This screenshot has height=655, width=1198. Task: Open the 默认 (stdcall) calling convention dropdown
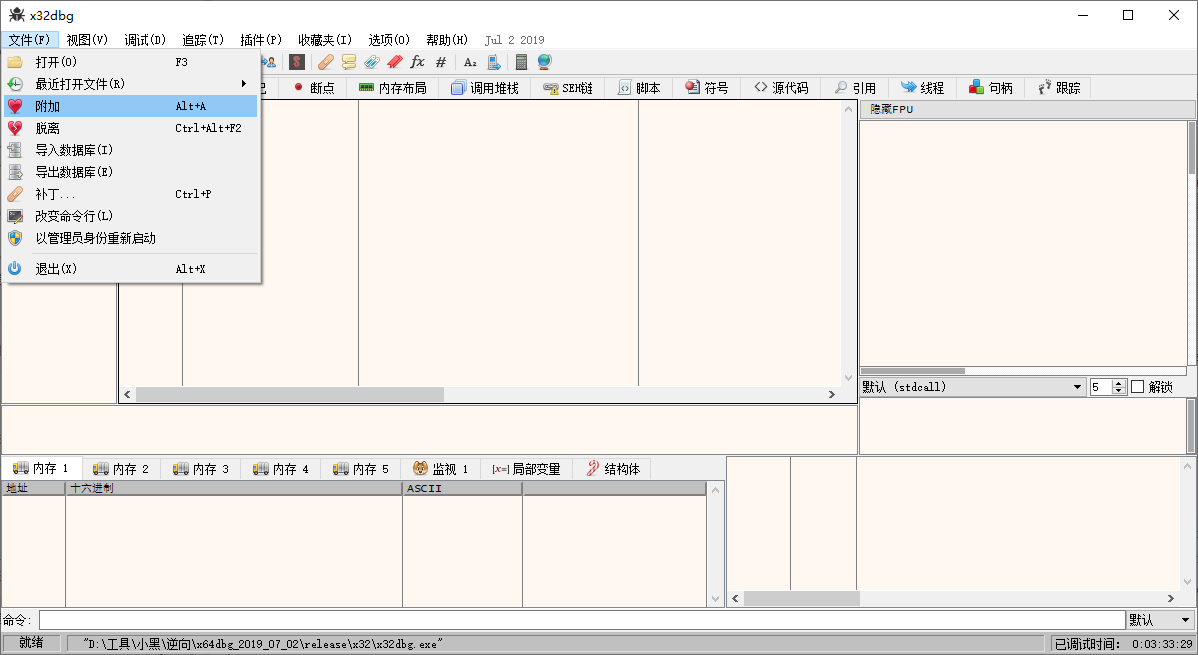(x=972, y=387)
